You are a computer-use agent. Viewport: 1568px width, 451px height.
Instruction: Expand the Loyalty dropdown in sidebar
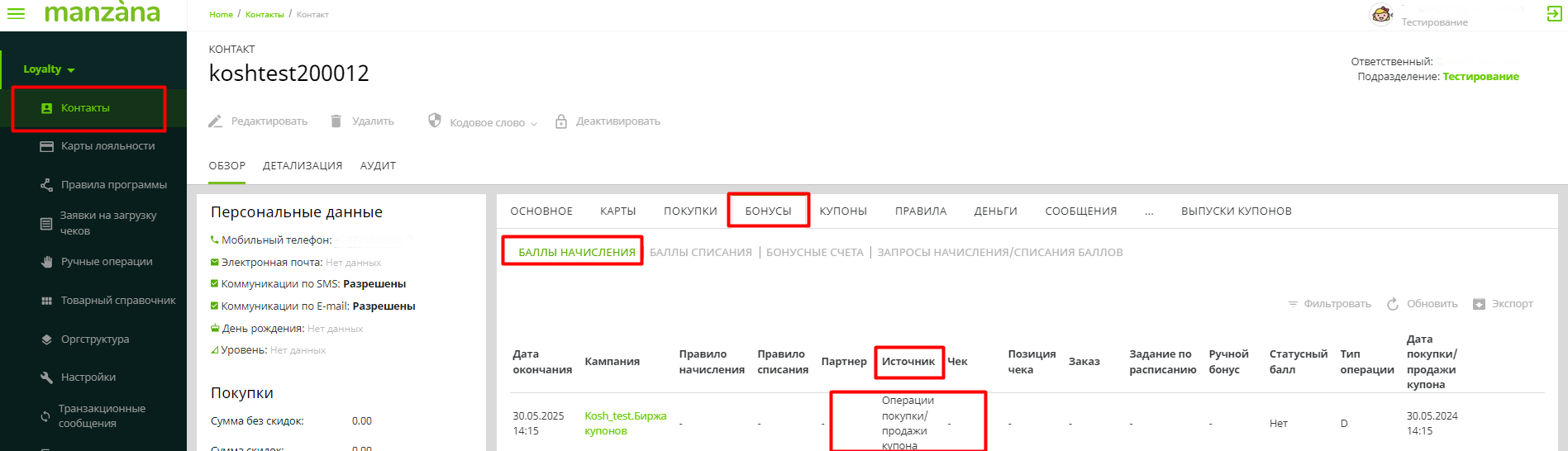tap(49, 69)
